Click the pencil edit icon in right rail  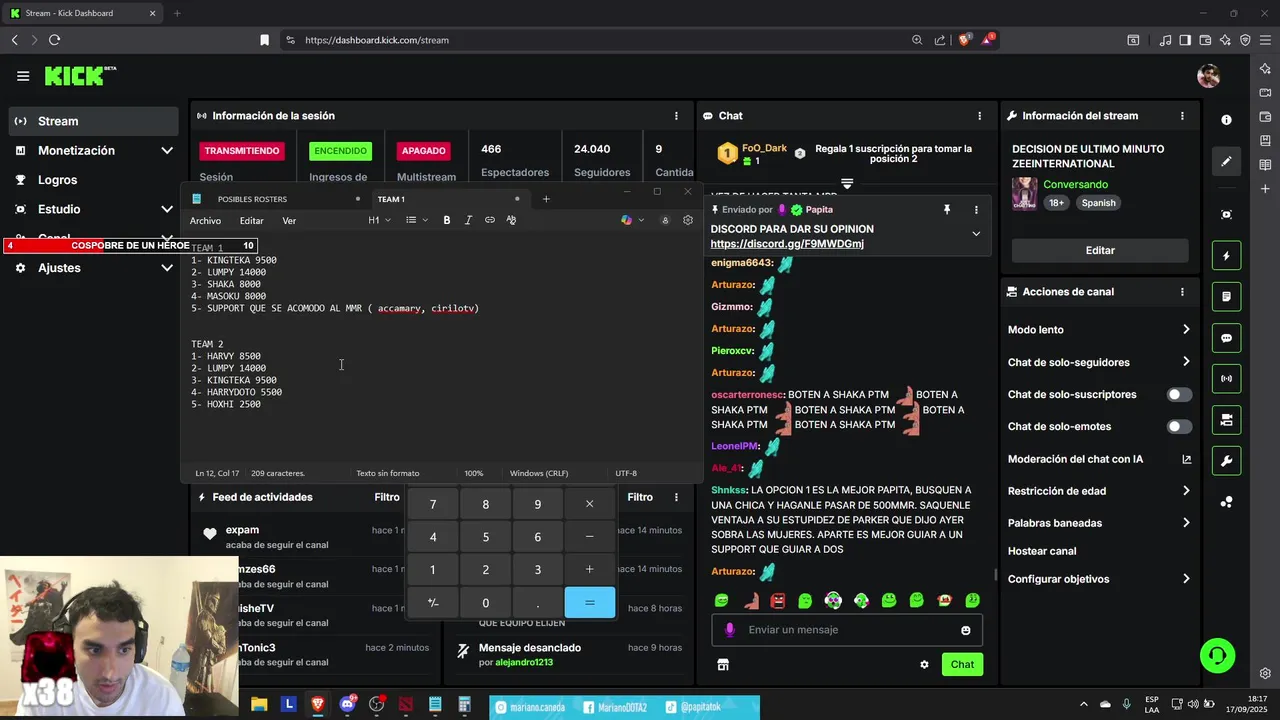[x=1227, y=161]
